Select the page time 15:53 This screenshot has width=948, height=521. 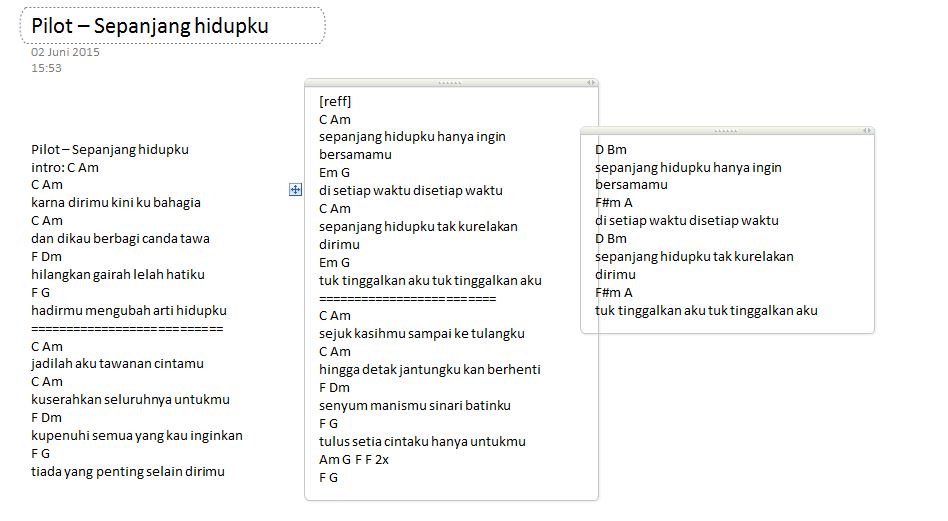[x=47, y=68]
